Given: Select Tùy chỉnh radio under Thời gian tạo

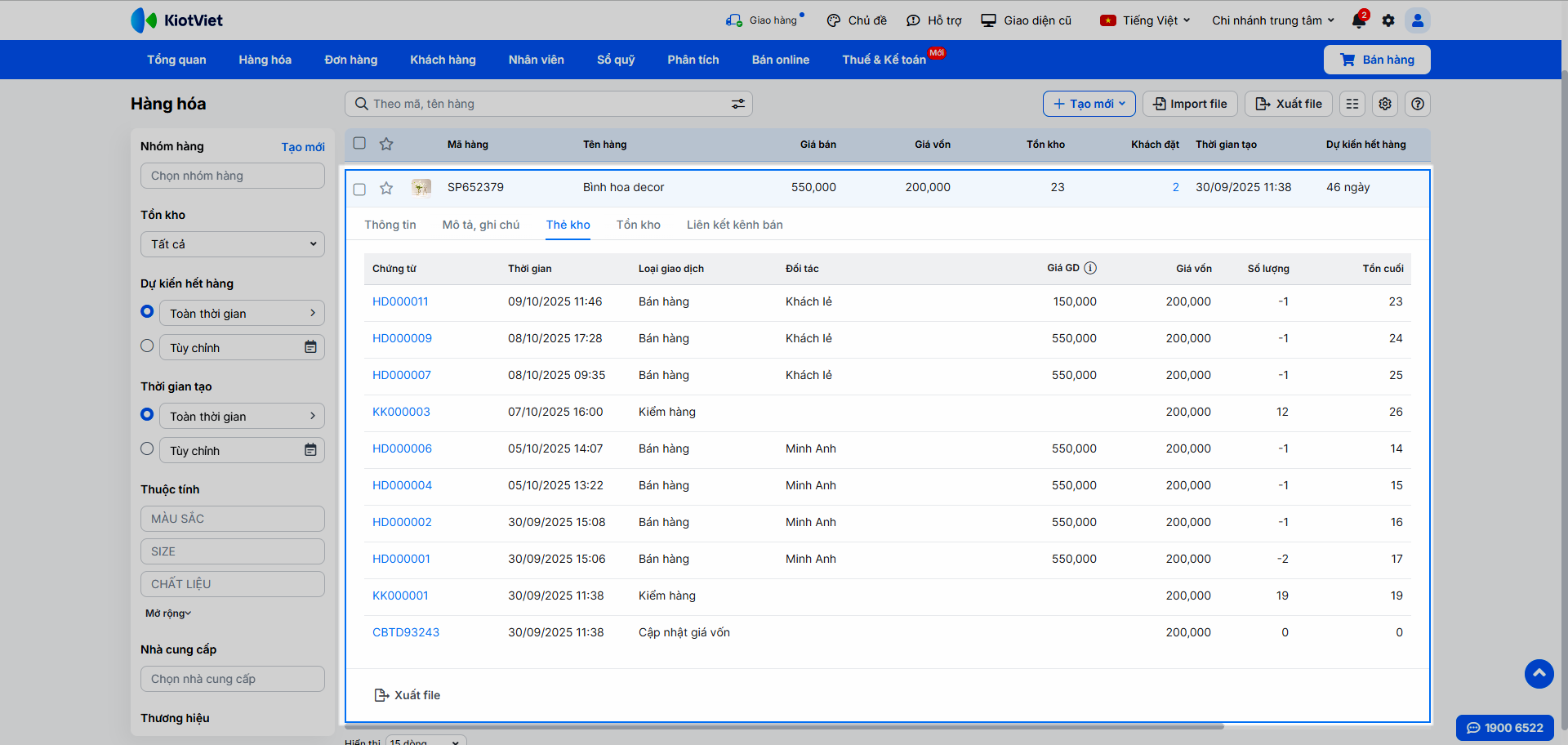Looking at the screenshot, I should tap(147, 448).
